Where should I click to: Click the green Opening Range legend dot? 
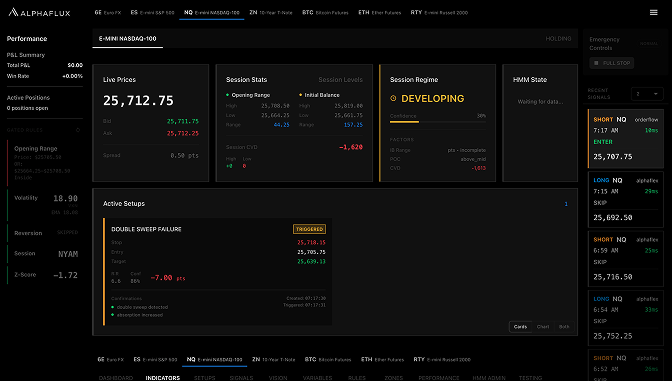(227, 95)
